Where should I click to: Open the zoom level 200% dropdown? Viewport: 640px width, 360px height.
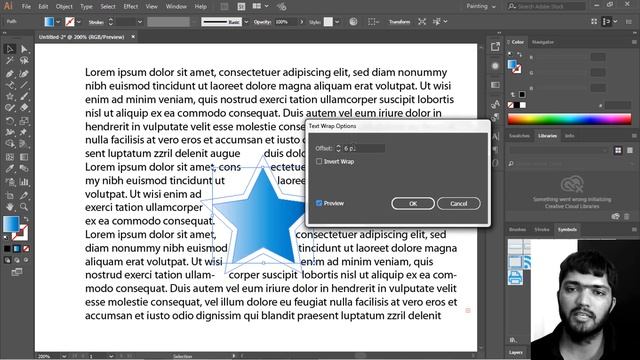[x=64, y=356]
